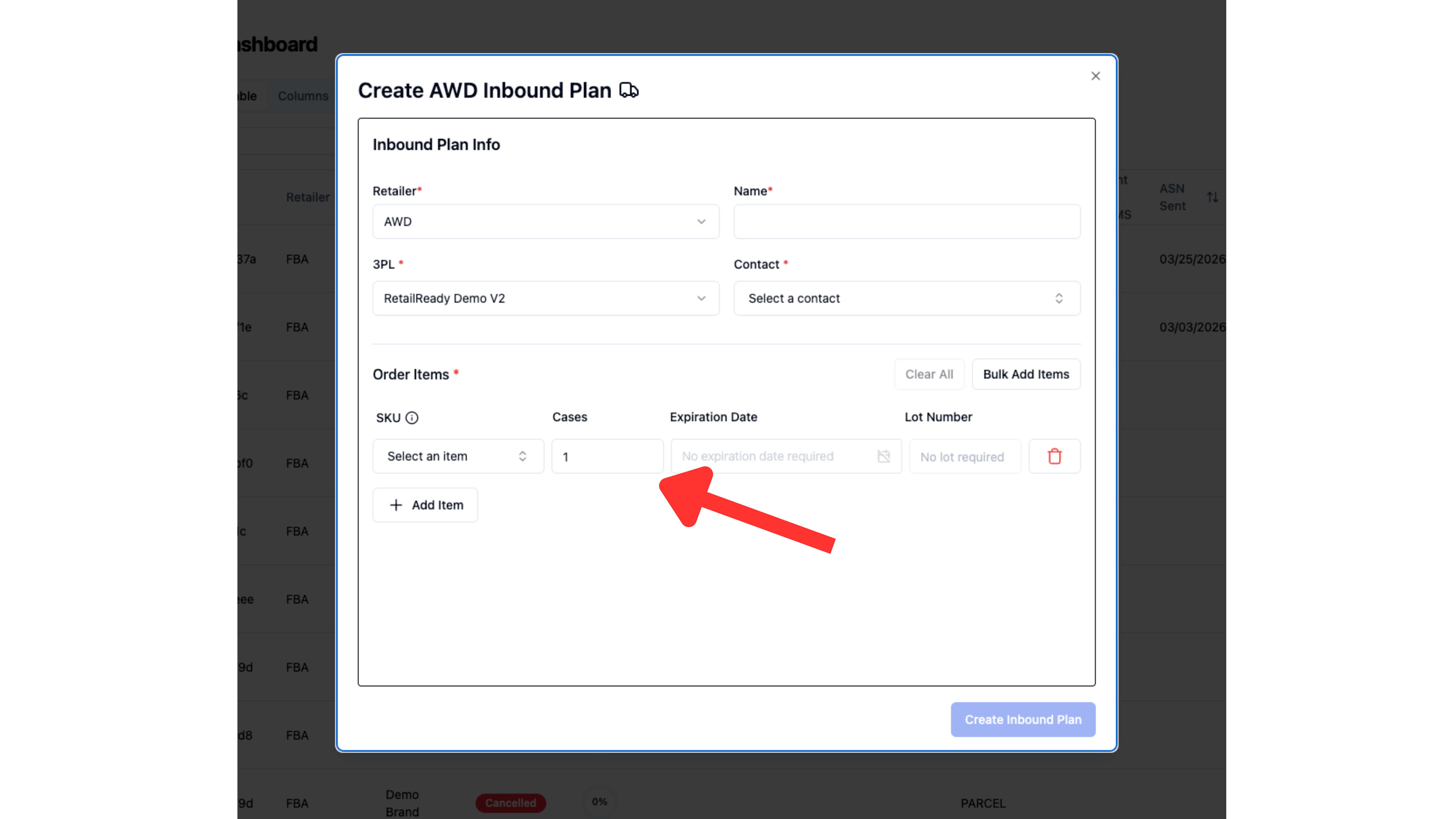Sort by ASN Sent column arrows icon
The image size is (1456, 819).
click(x=1213, y=197)
